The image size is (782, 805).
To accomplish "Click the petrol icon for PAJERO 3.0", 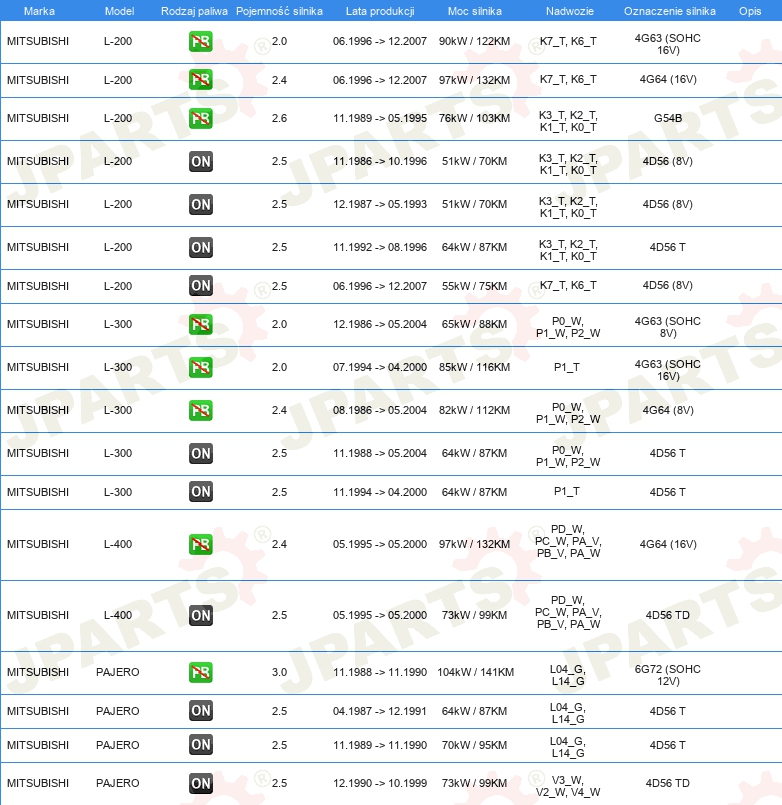I will 201,673.
